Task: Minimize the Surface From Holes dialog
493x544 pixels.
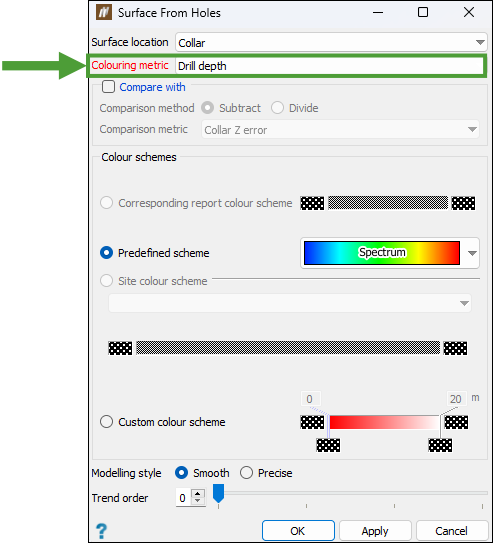Action: pyautogui.click(x=378, y=12)
